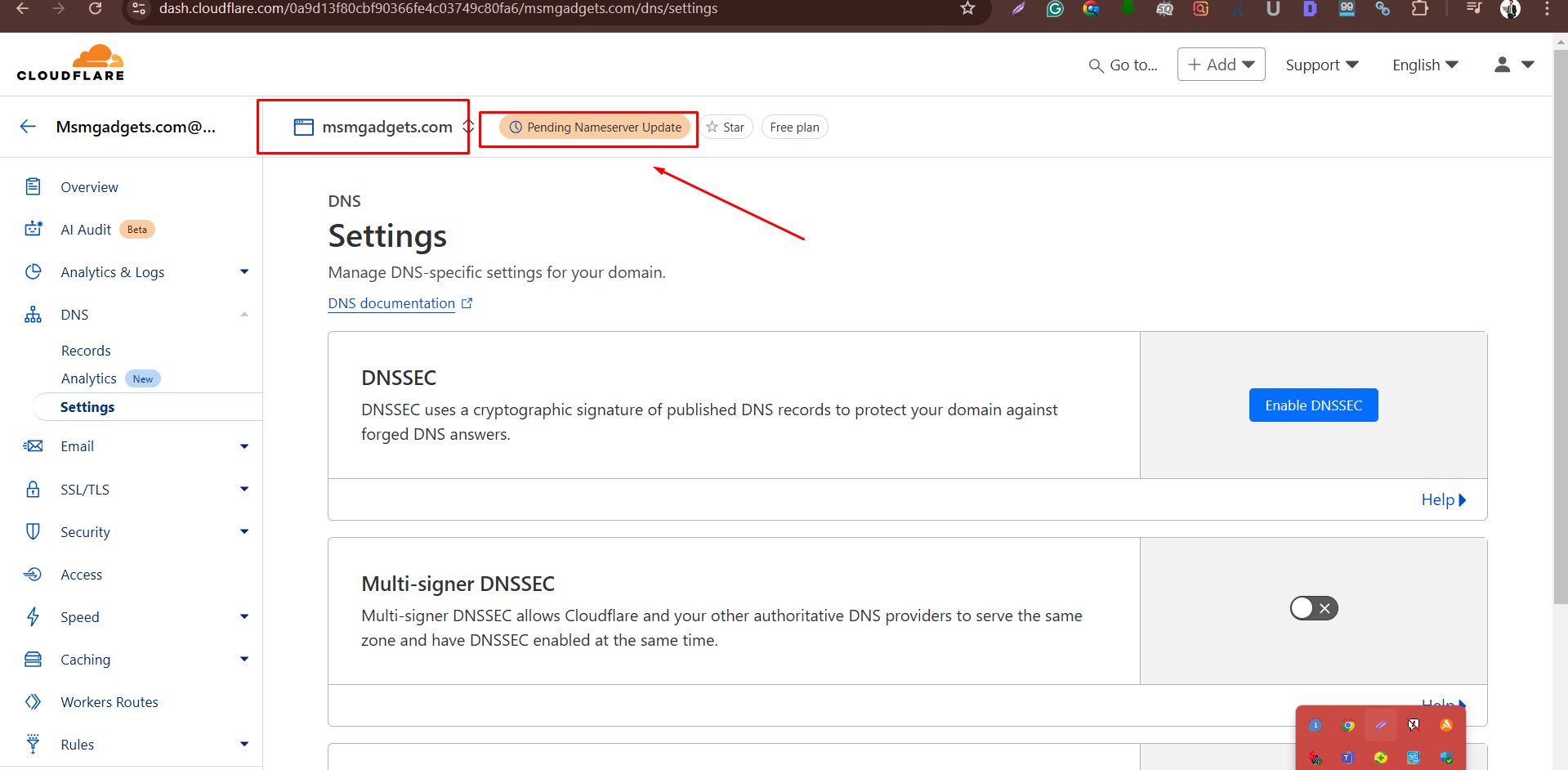Click the Security shield icon in sidebar
The image size is (1568, 770).
[x=33, y=531]
